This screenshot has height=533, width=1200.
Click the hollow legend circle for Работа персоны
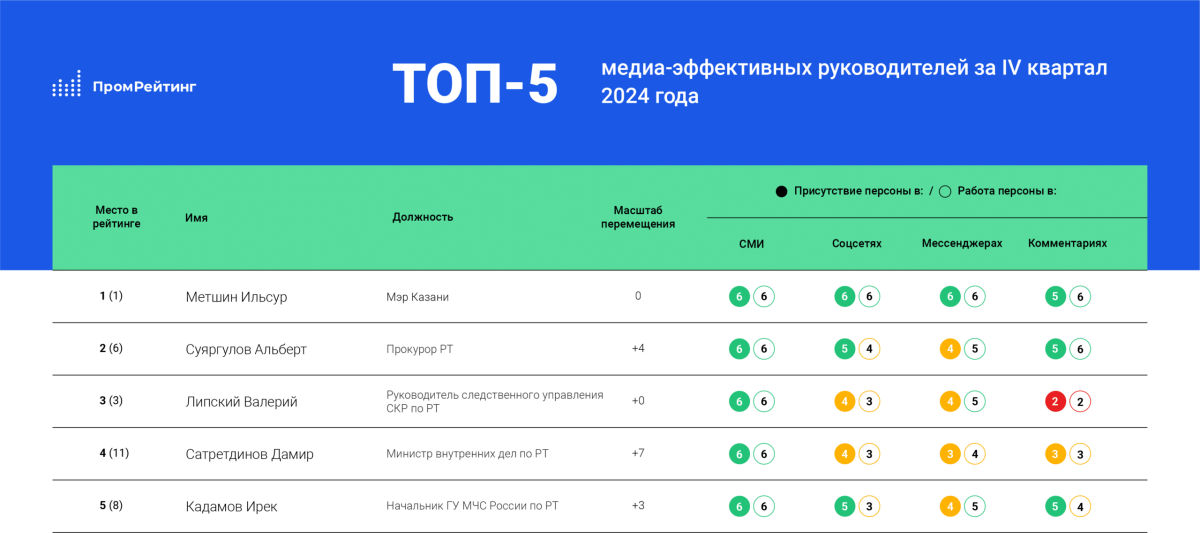tap(945, 191)
